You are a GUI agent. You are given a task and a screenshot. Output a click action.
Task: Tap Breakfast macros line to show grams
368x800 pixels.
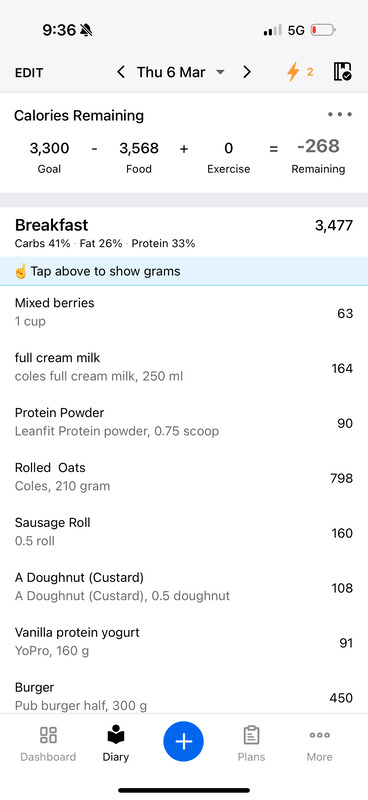(x=105, y=244)
